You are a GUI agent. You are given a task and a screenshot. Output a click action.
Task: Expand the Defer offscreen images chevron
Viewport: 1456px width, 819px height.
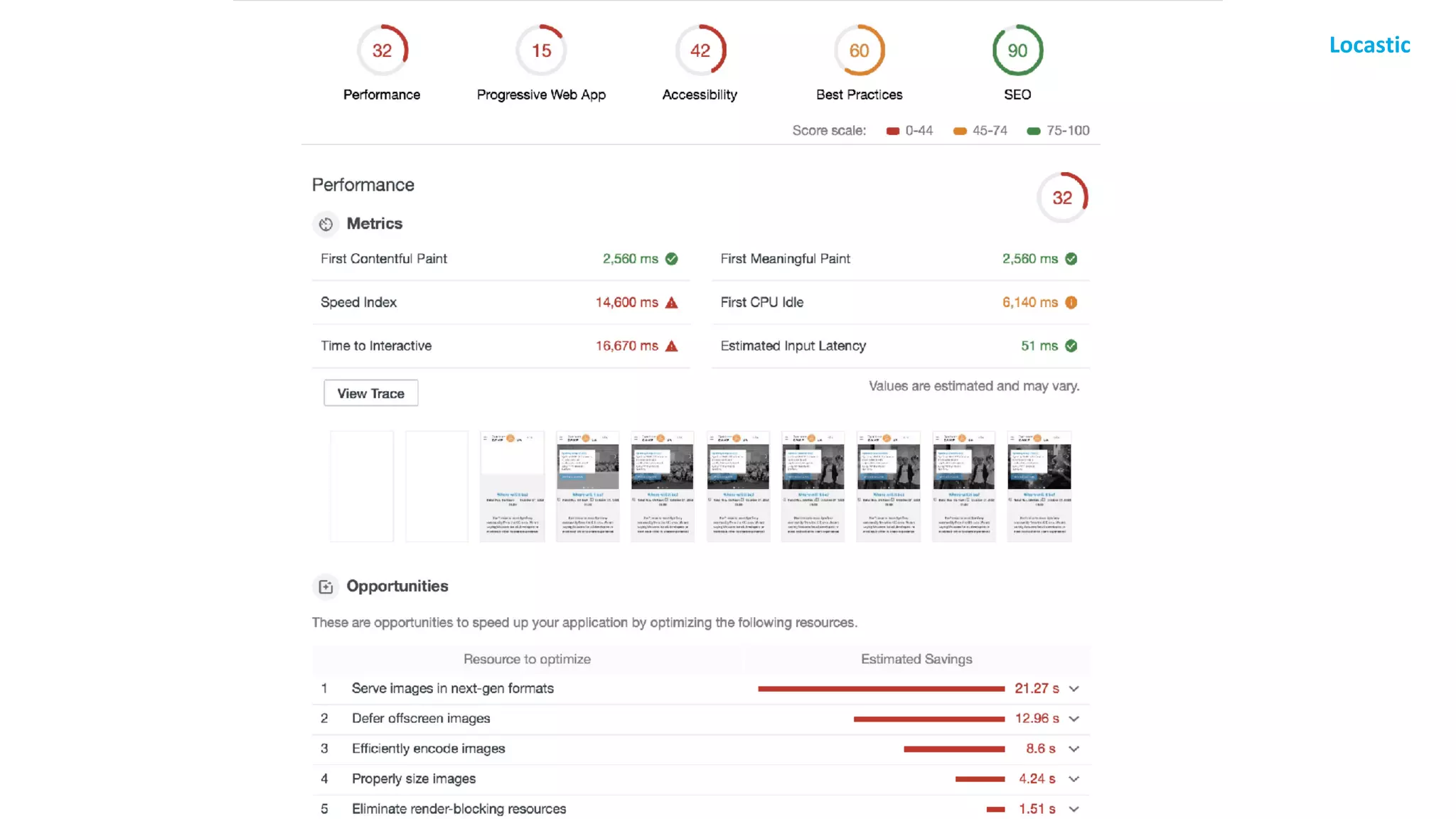[x=1074, y=719]
